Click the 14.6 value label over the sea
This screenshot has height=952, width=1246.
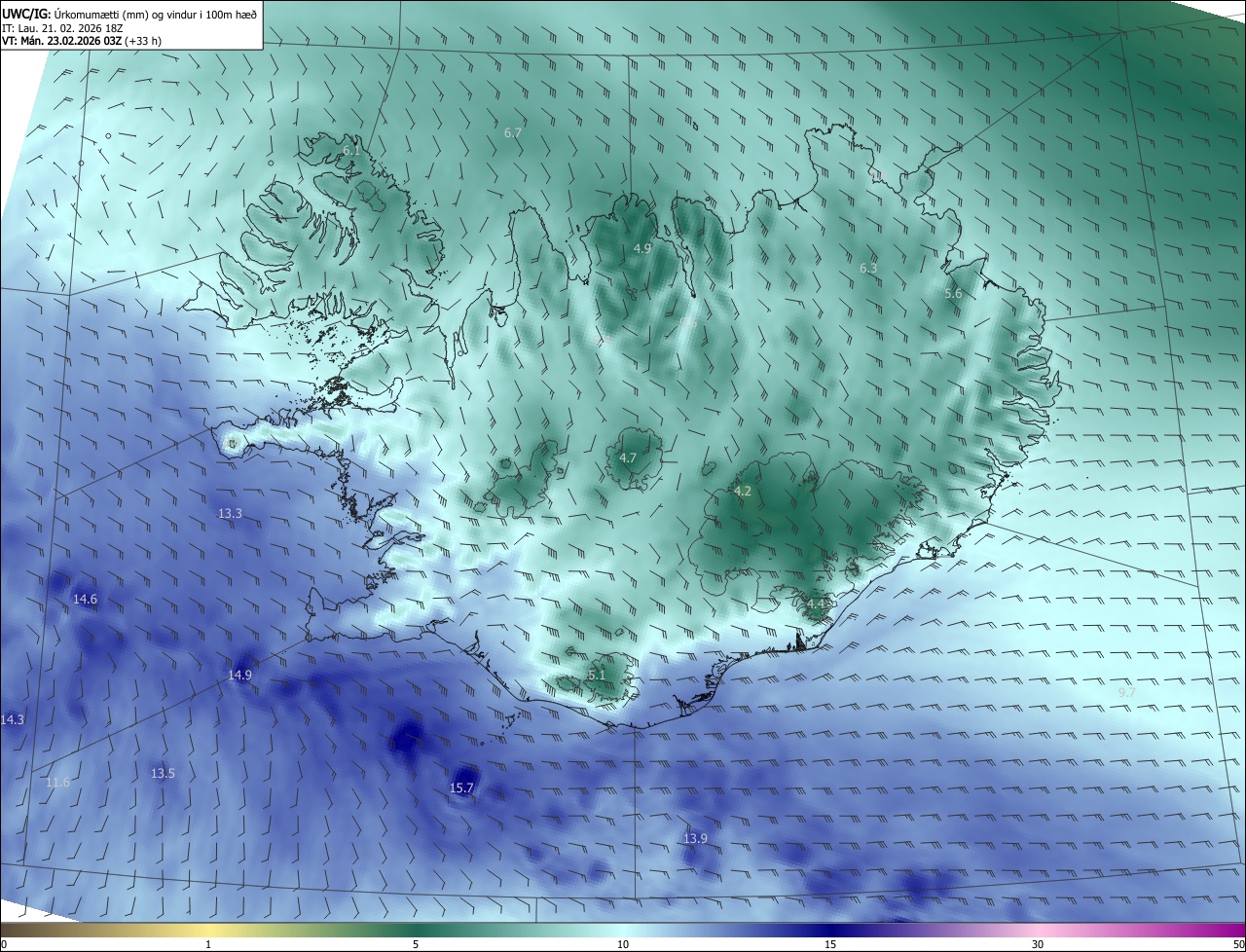(x=86, y=600)
